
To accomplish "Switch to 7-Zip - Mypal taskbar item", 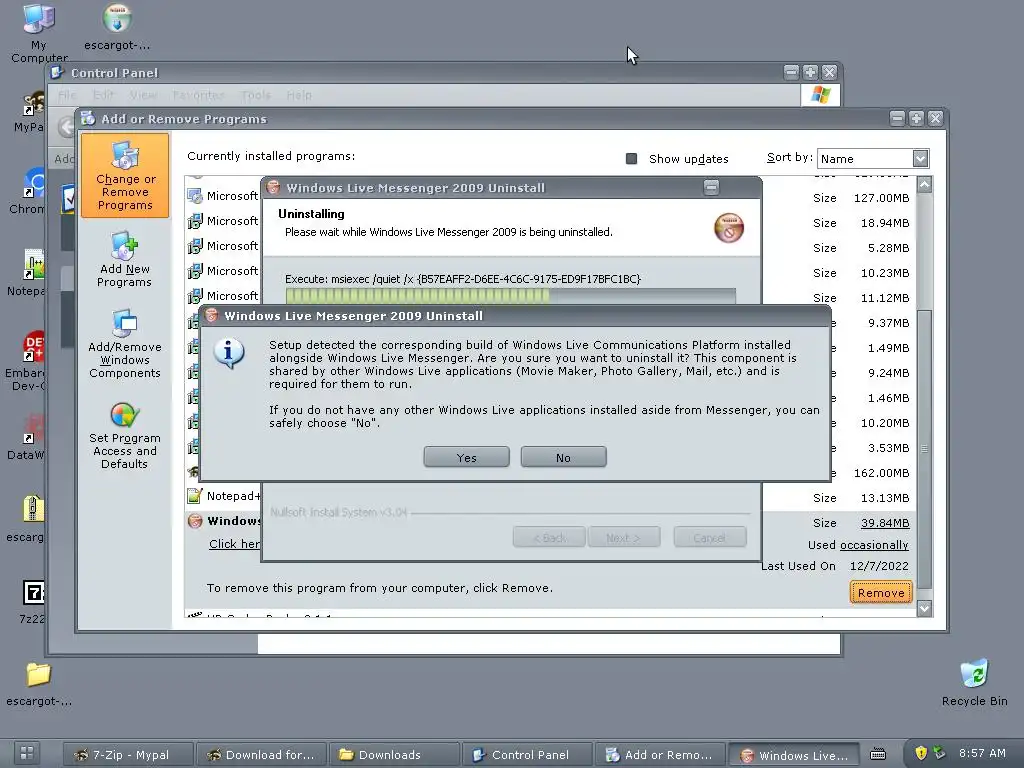I will pyautogui.click(x=129, y=754).
